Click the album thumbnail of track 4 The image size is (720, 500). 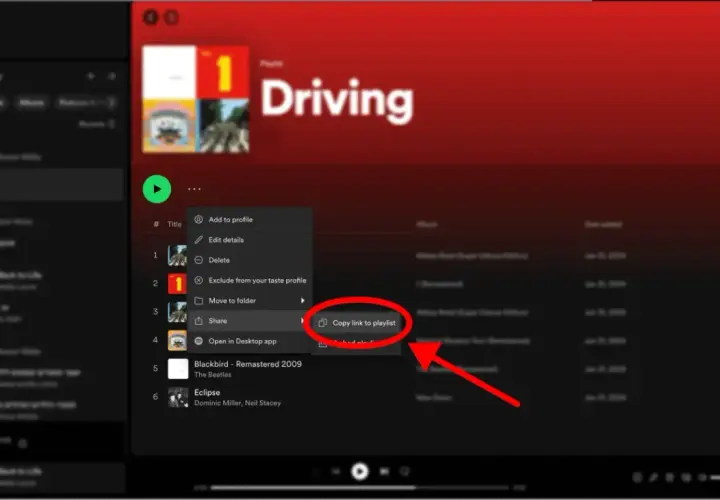[x=177, y=340]
